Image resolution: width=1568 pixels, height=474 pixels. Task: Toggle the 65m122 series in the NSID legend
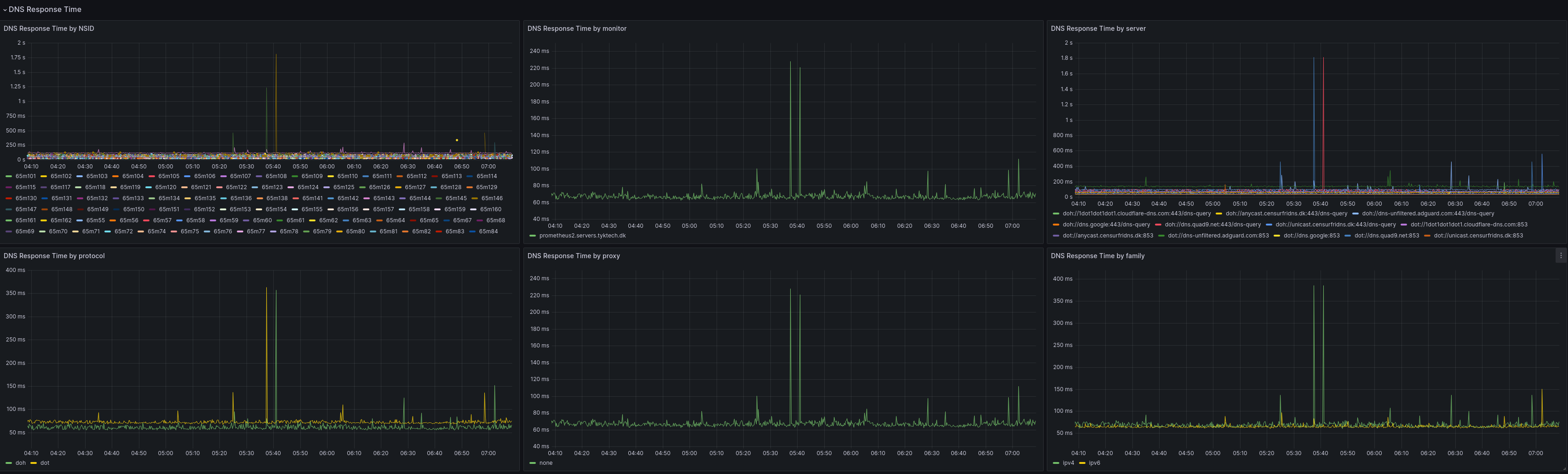(x=236, y=188)
